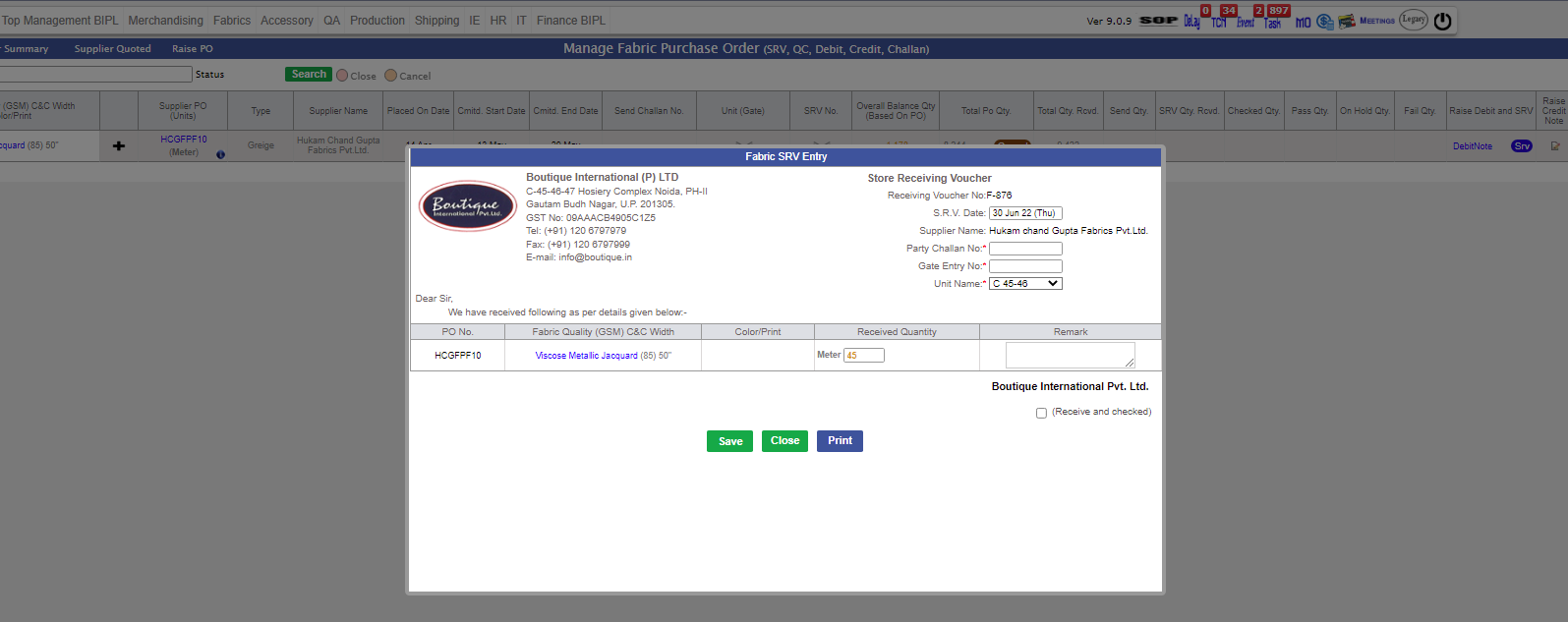Screen dimensions: 1568x622
Task: Click Greige type cell in table
Action: point(261,145)
